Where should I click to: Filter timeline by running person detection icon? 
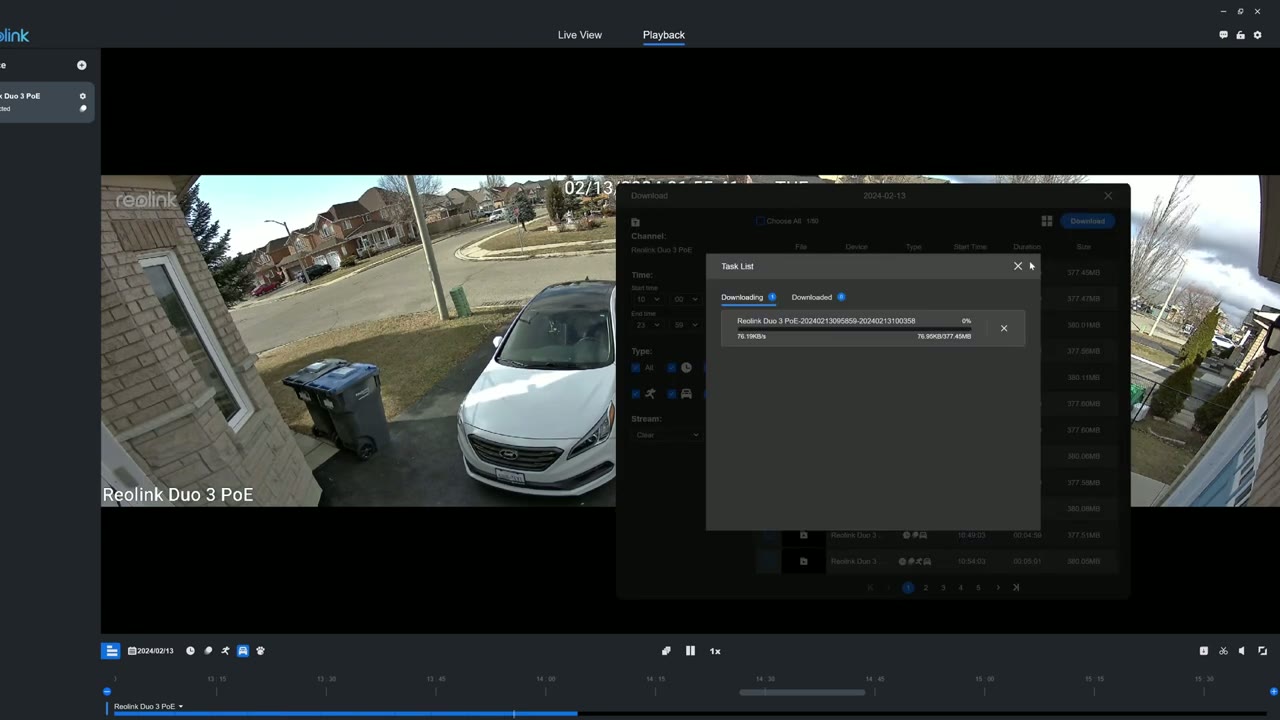click(x=225, y=651)
